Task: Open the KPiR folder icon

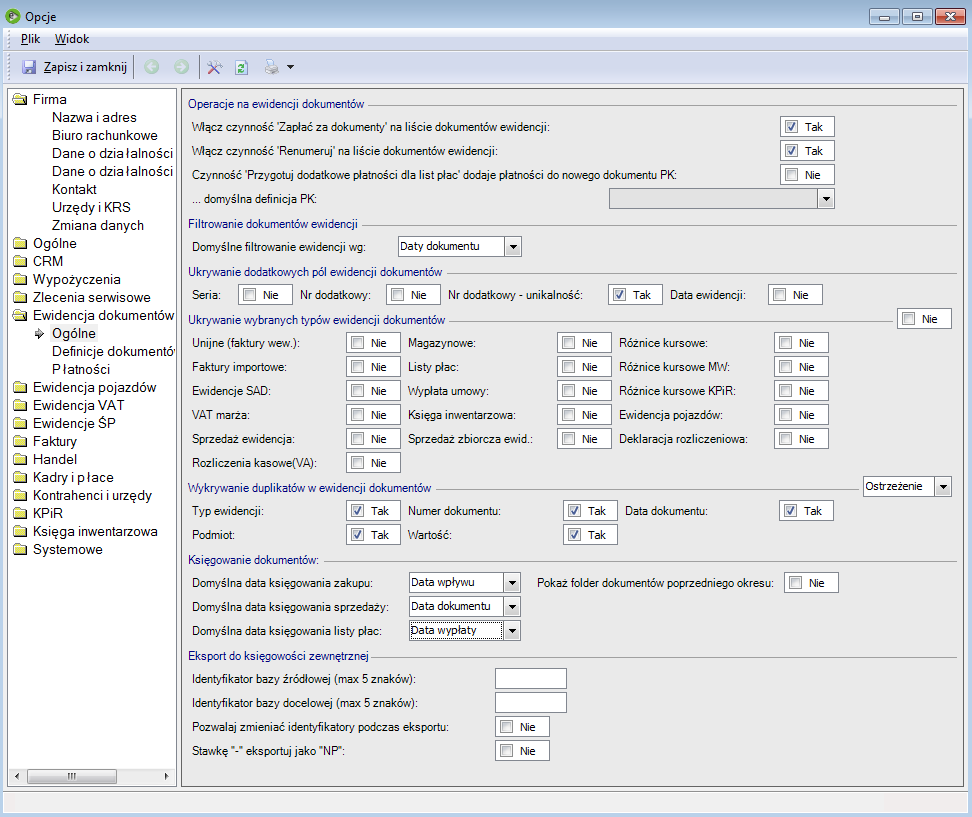Action: (20, 513)
